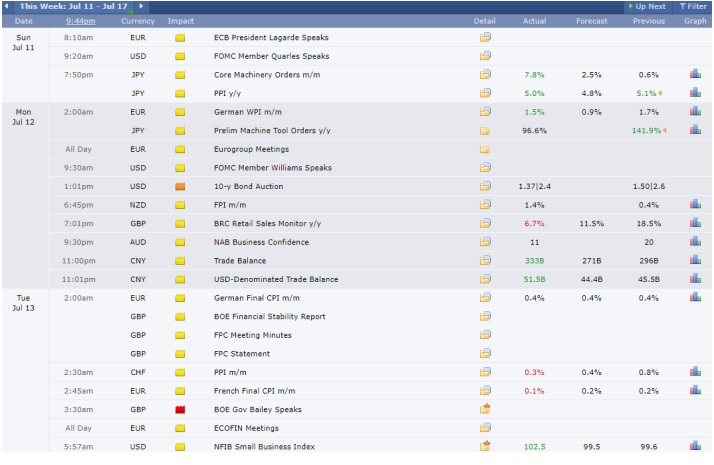Open detail folder for ECOFIN Meetings
This screenshot has width=714, height=465.
(x=485, y=428)
